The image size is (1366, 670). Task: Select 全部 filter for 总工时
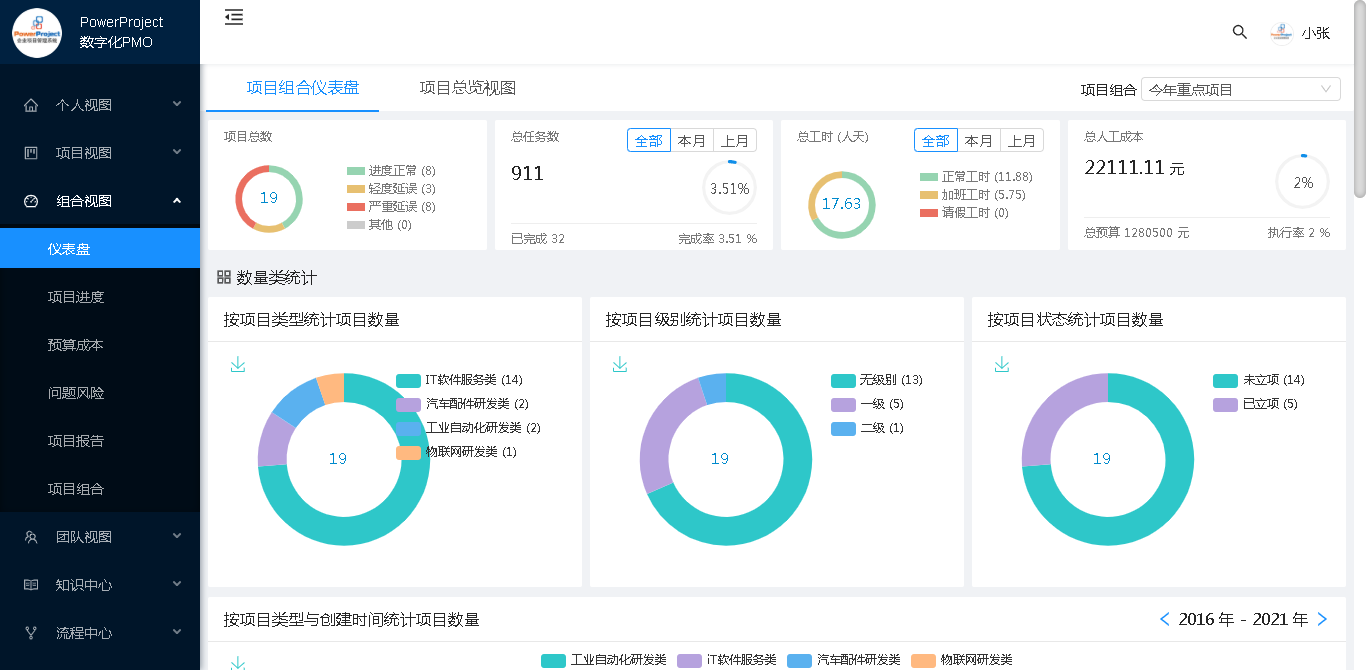(x=935, y=141)
